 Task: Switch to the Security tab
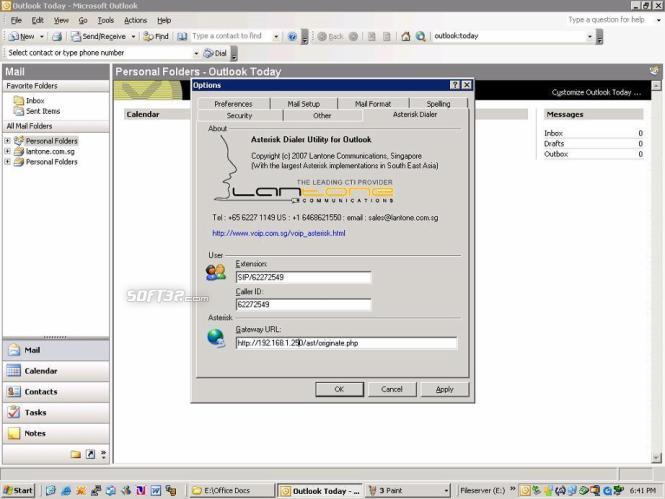(239, 115)
